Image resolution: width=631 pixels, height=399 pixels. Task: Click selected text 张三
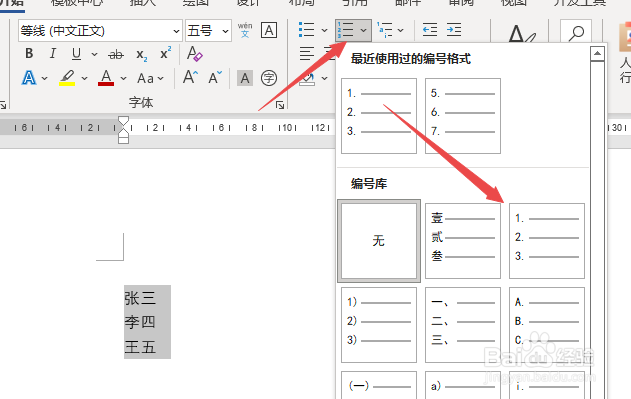pos(140,298)
